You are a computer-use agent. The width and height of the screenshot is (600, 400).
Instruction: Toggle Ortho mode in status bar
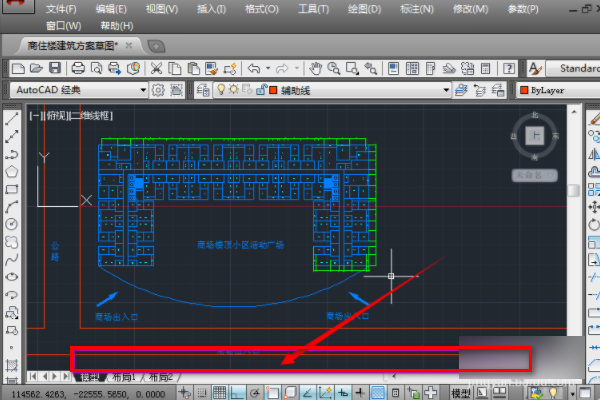pyautogui.click(x=237, y=393)
